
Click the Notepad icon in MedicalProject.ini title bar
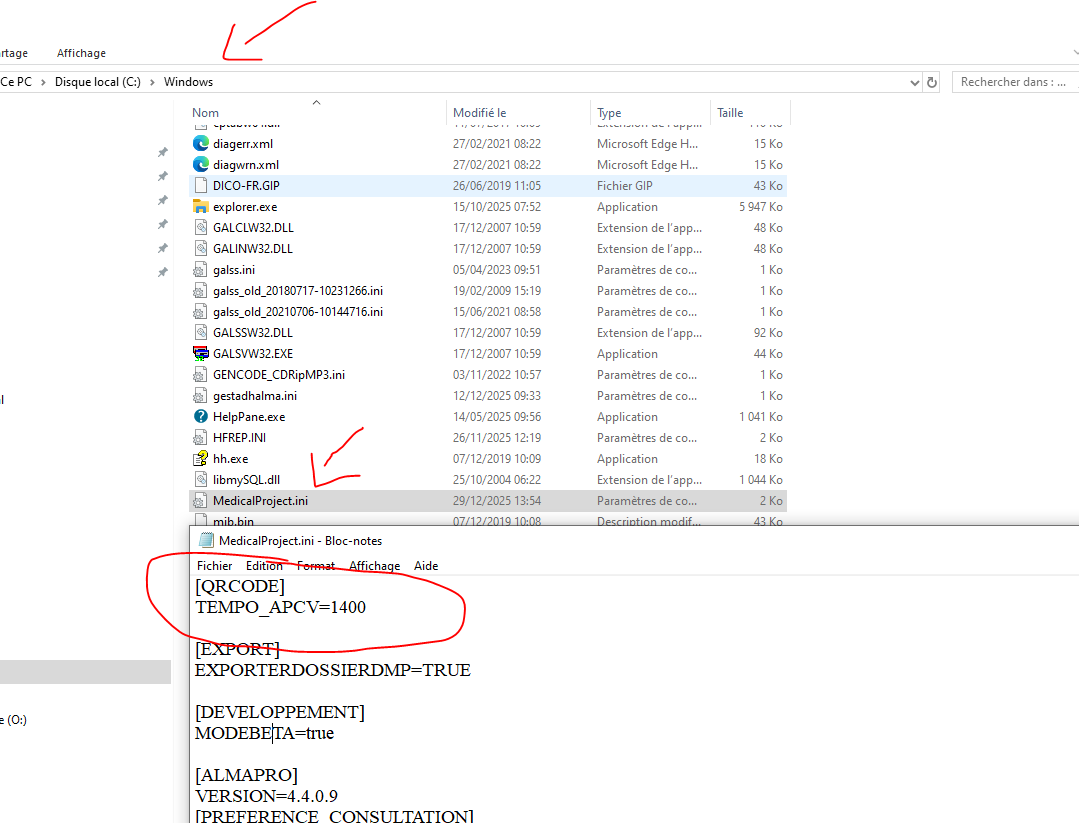[206, 540]
